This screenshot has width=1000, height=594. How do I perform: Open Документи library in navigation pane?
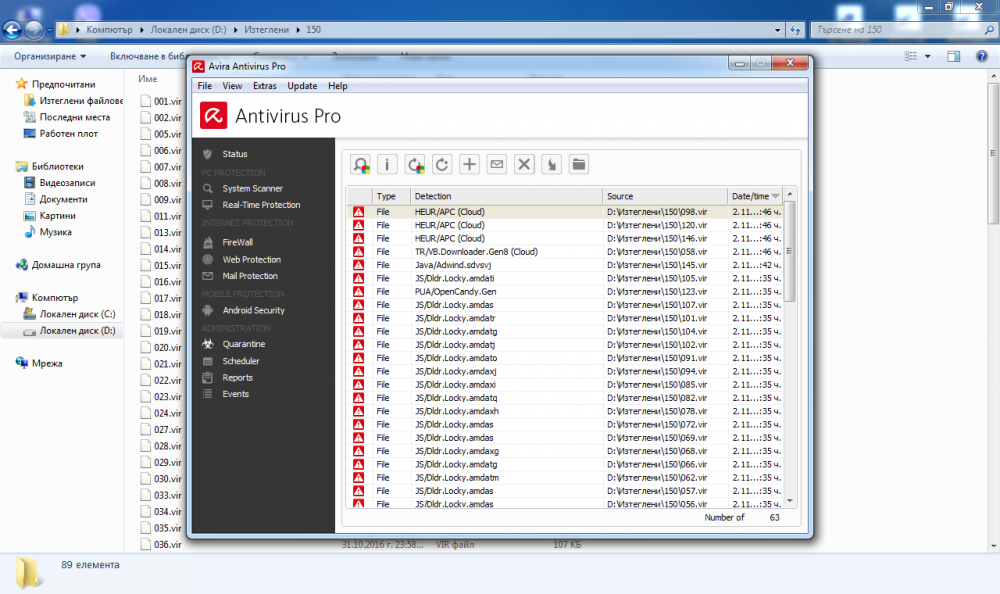(63, 199)
